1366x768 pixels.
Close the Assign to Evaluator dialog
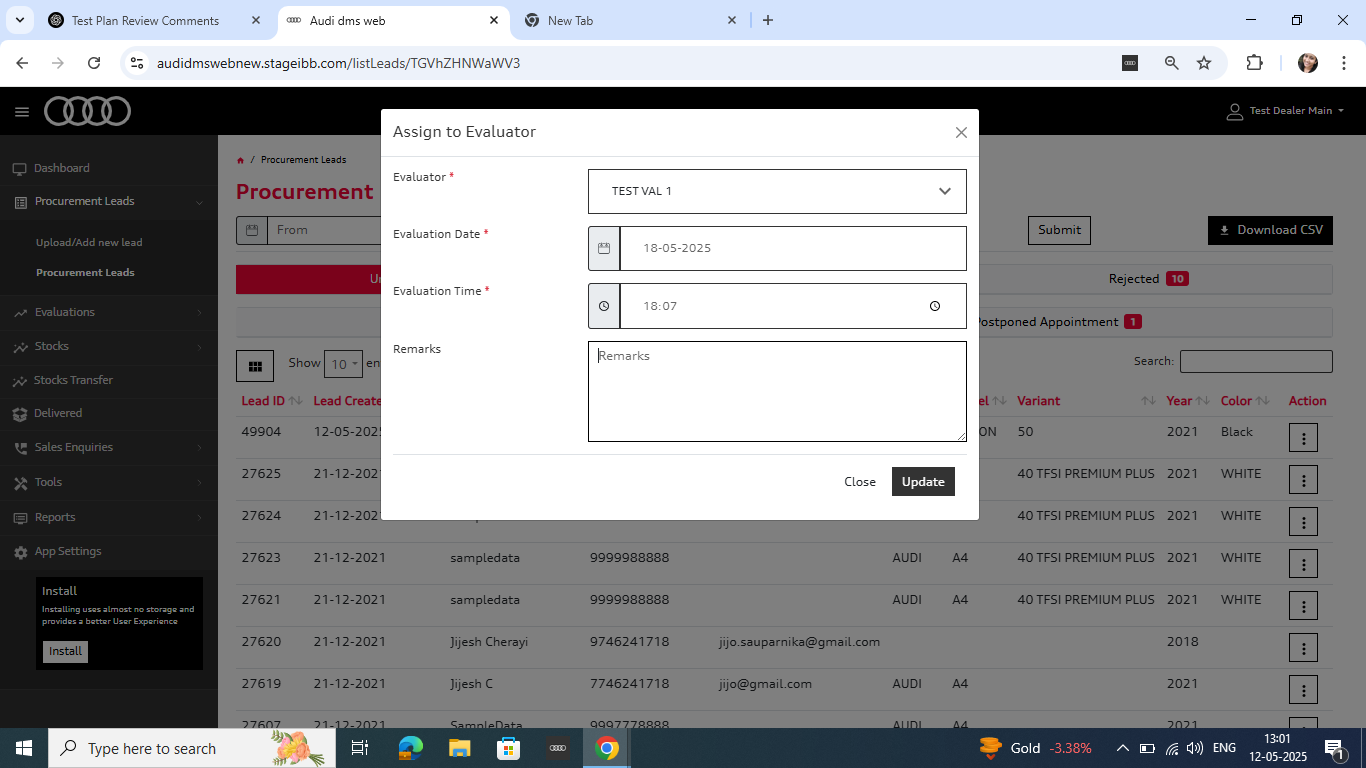point(961,132)
